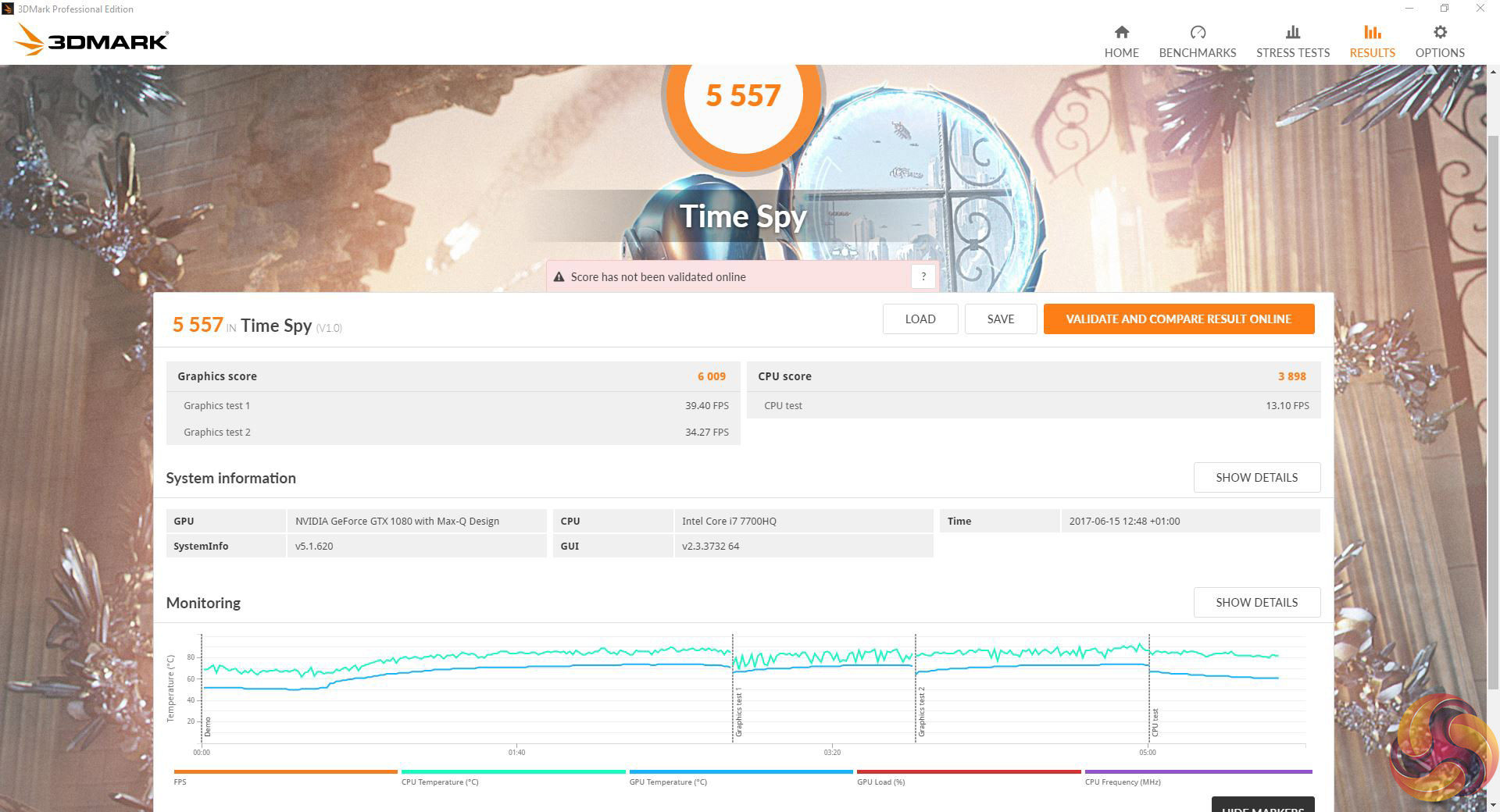Viewport: 1500px width, 812px height.
Task: Click the 3DMark app icon in title bar
Action: pos(8,9)
